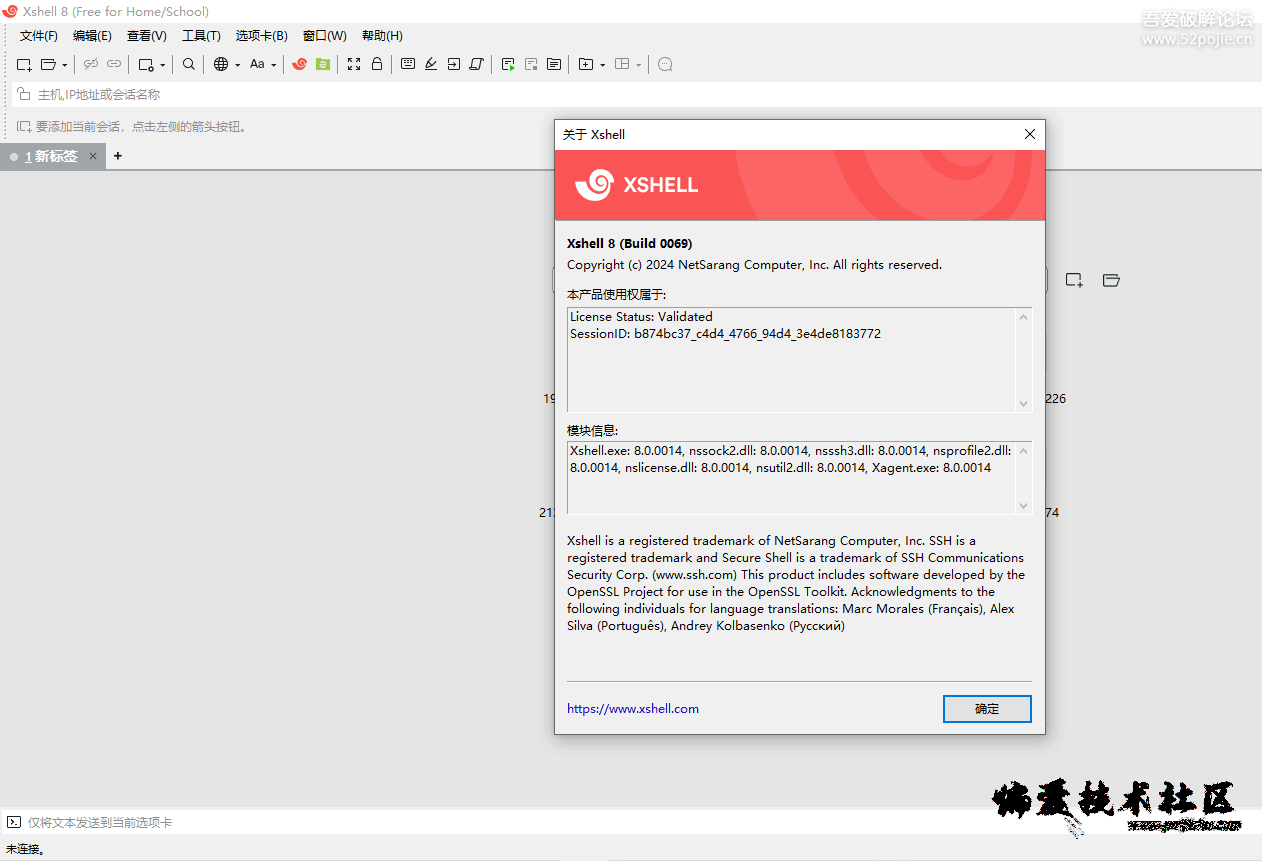Expand the globe encoding dropdown arrow
The width and height of the screenshot is (1262, 861).
(237, 65)
